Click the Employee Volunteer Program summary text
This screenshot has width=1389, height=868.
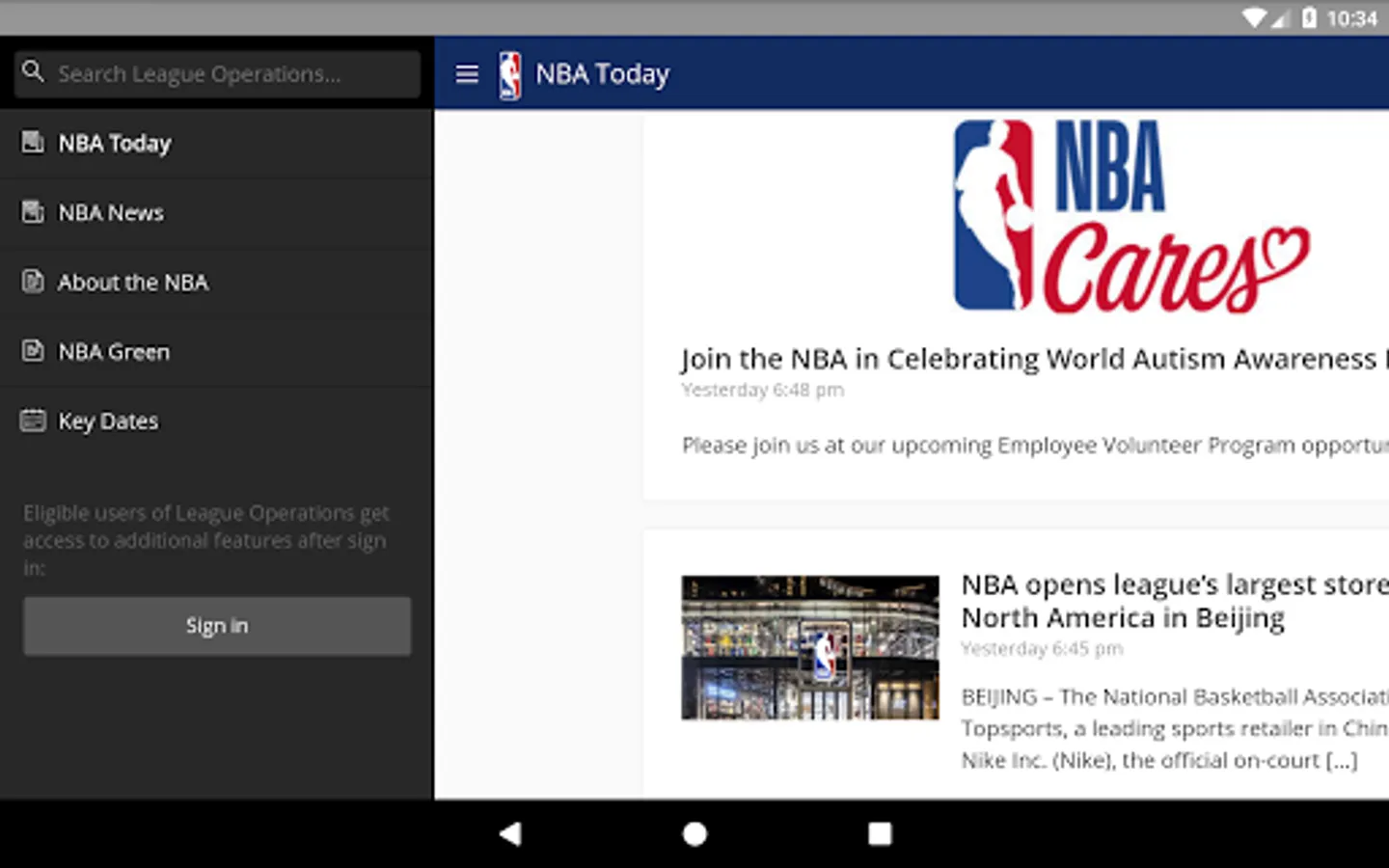click(1035, 446)
